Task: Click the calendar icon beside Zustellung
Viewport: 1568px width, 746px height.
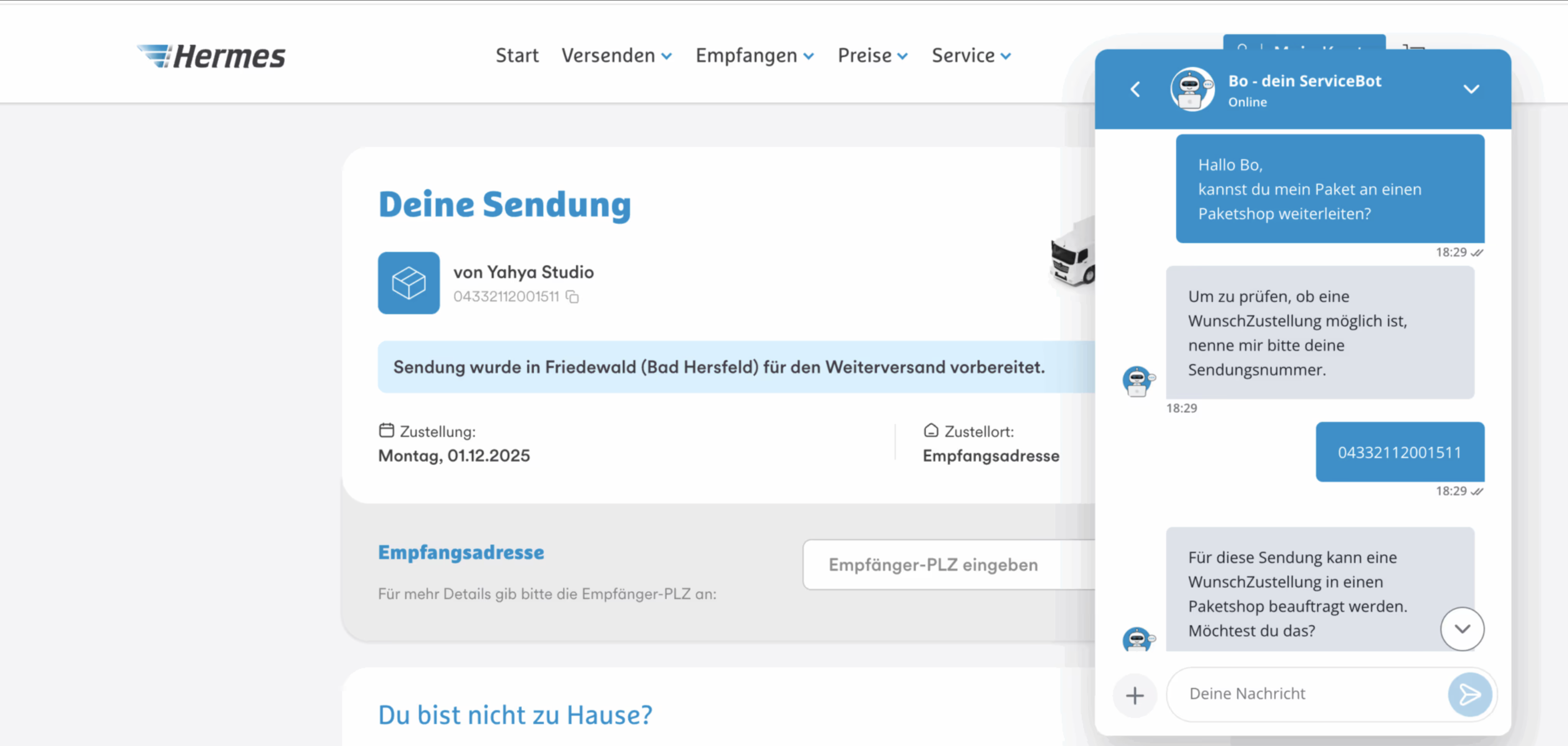Action: [x=387, y=431]
